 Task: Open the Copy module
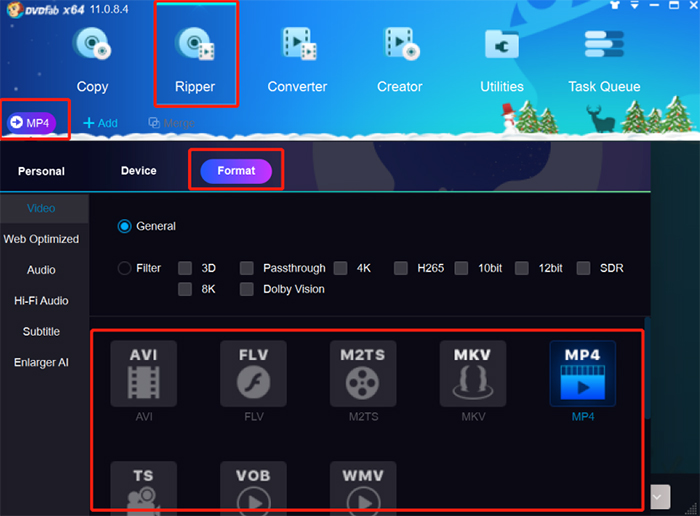tap(92, 58)
